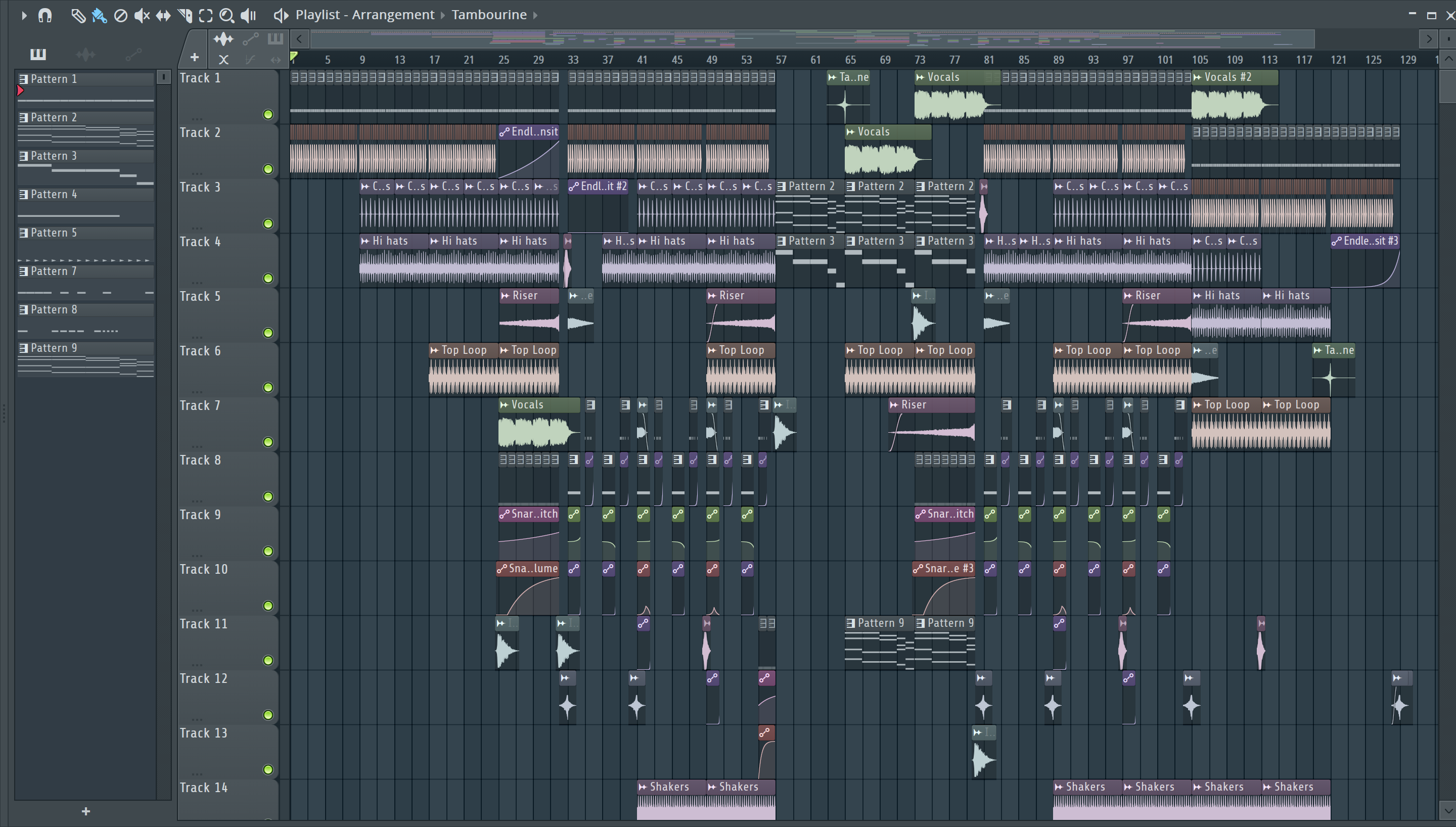Add a track with the plus tab

(194, 57)
